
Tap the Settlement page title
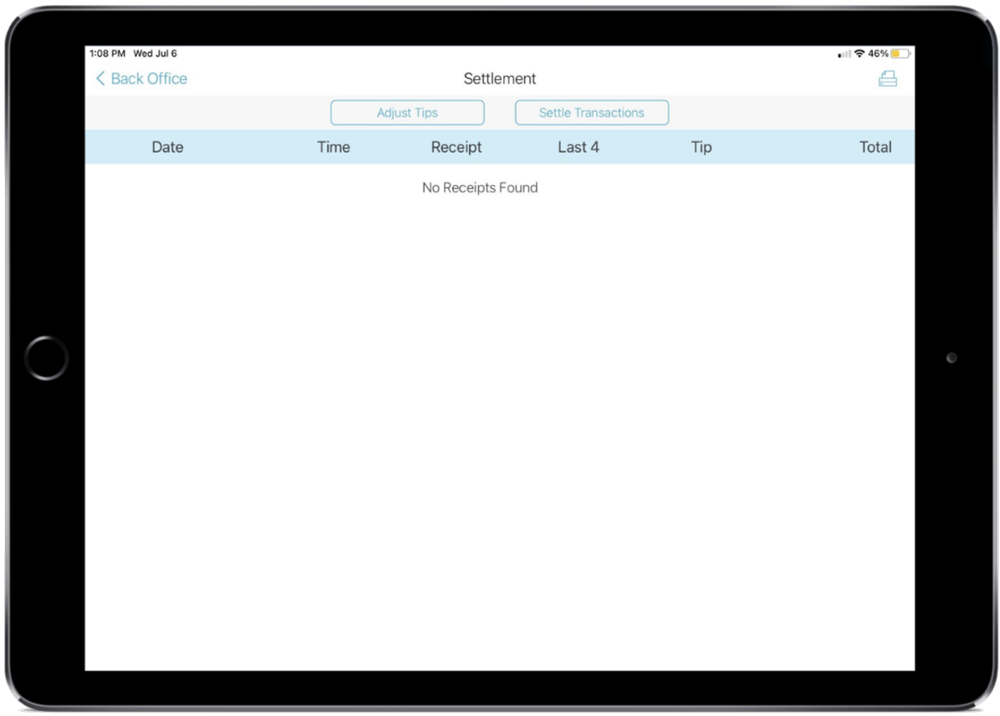click(500, 79)
